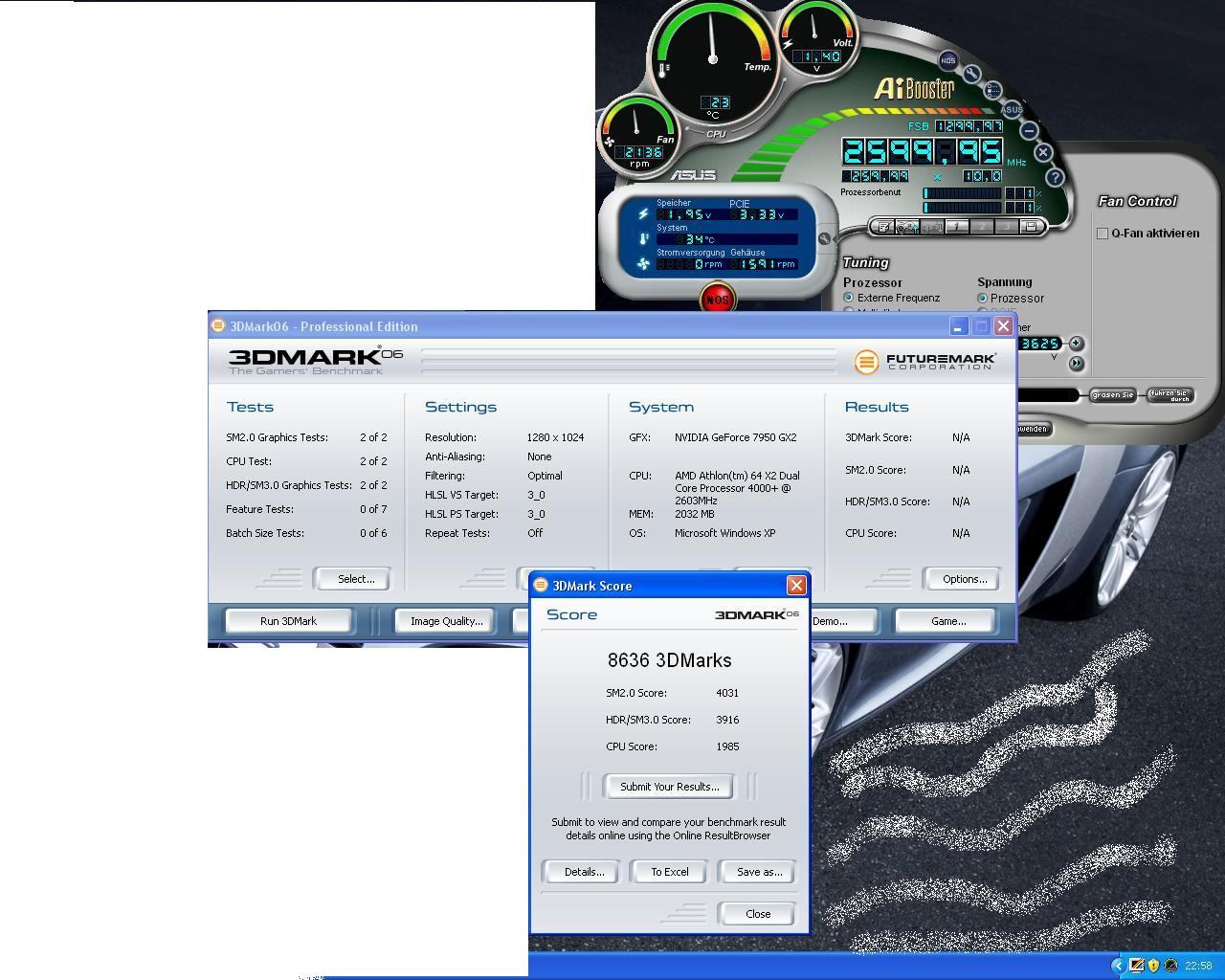The width and height of the screenshot is (1225, 980).
Task: Increase voltage with the plus button
Action: tap(1076, 343)
